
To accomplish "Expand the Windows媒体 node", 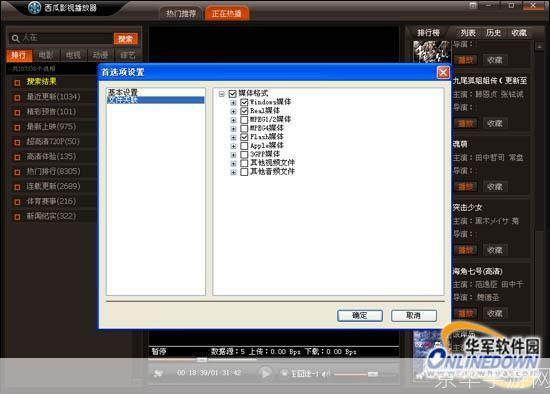I will (x=233, y=102).
